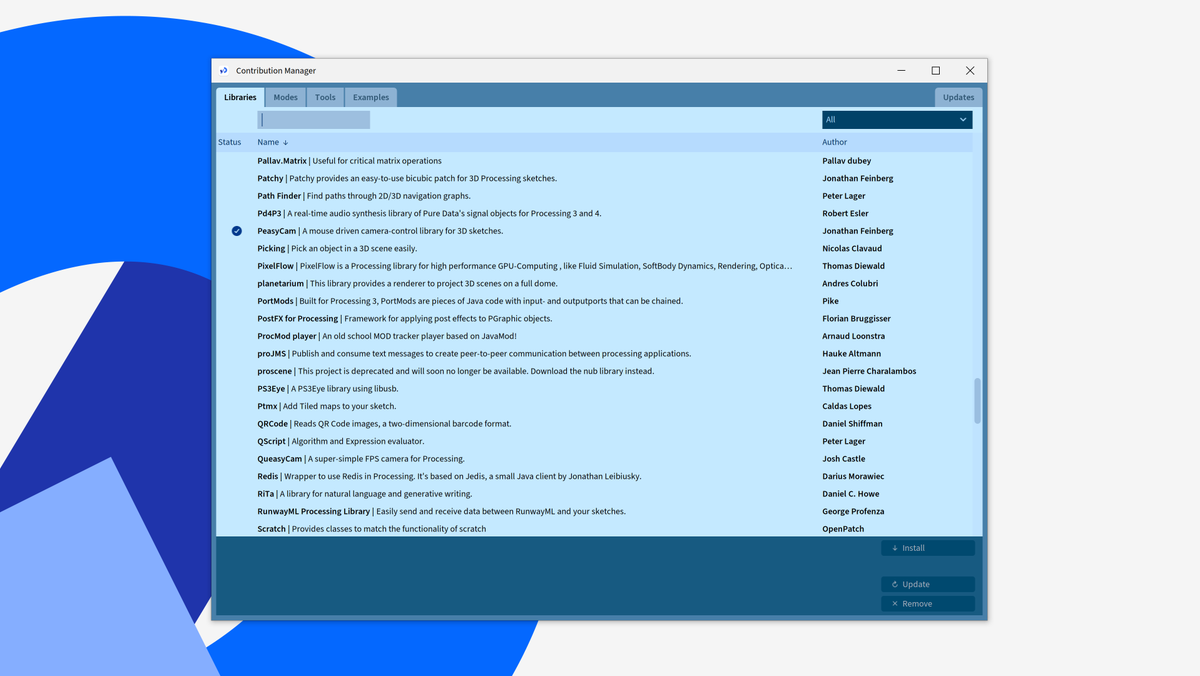Open the Updates tab
Screen dimensions: 1200x676
(958, 97)
